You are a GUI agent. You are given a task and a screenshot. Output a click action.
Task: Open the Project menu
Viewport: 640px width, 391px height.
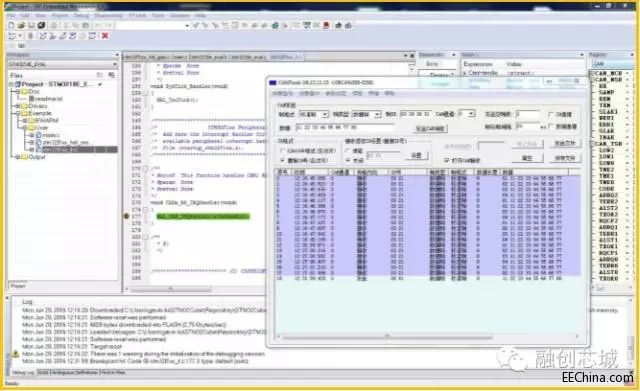click(60, 16)
